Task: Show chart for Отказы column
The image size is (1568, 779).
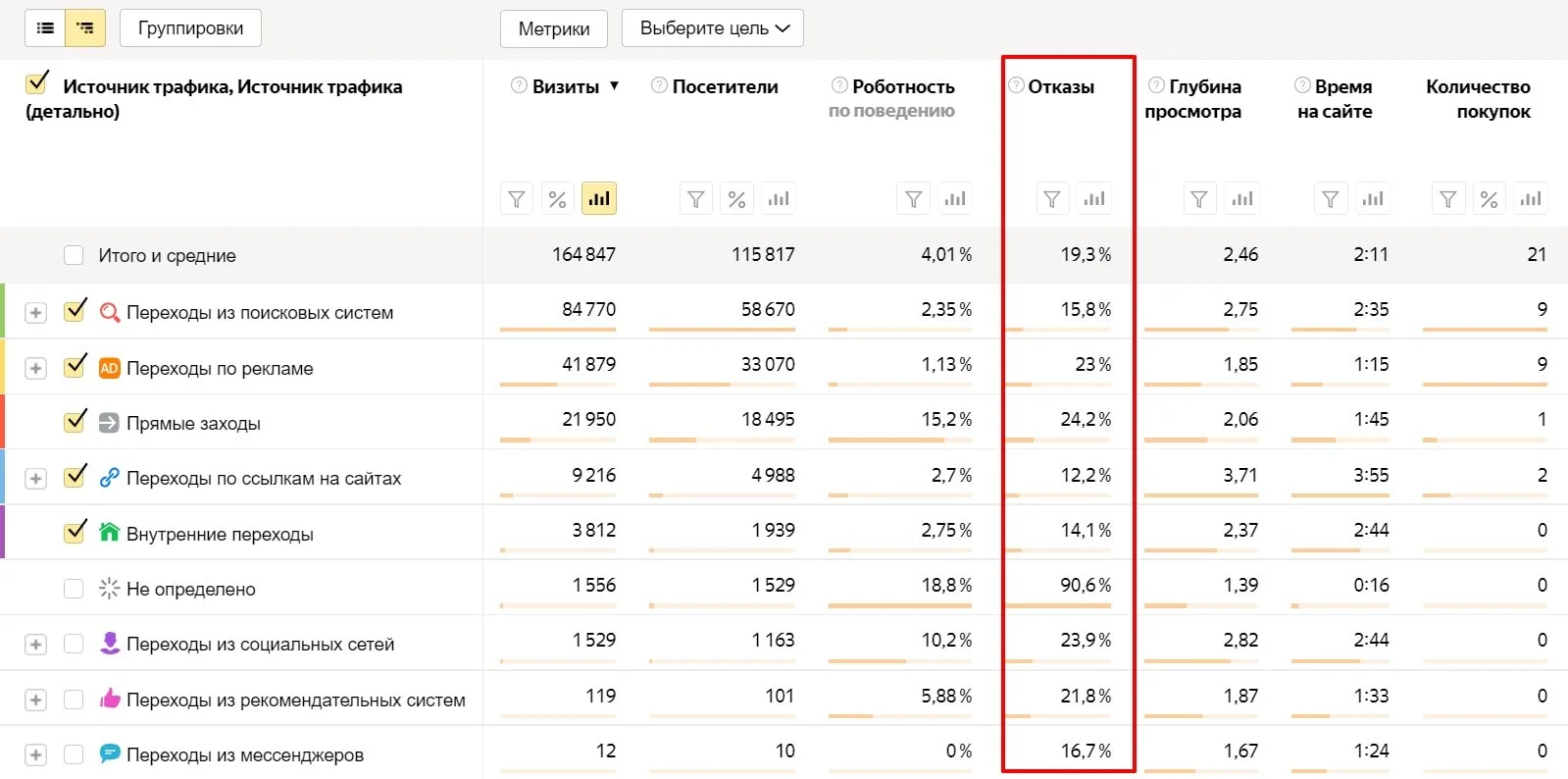Action: (x=1094, y=199)
